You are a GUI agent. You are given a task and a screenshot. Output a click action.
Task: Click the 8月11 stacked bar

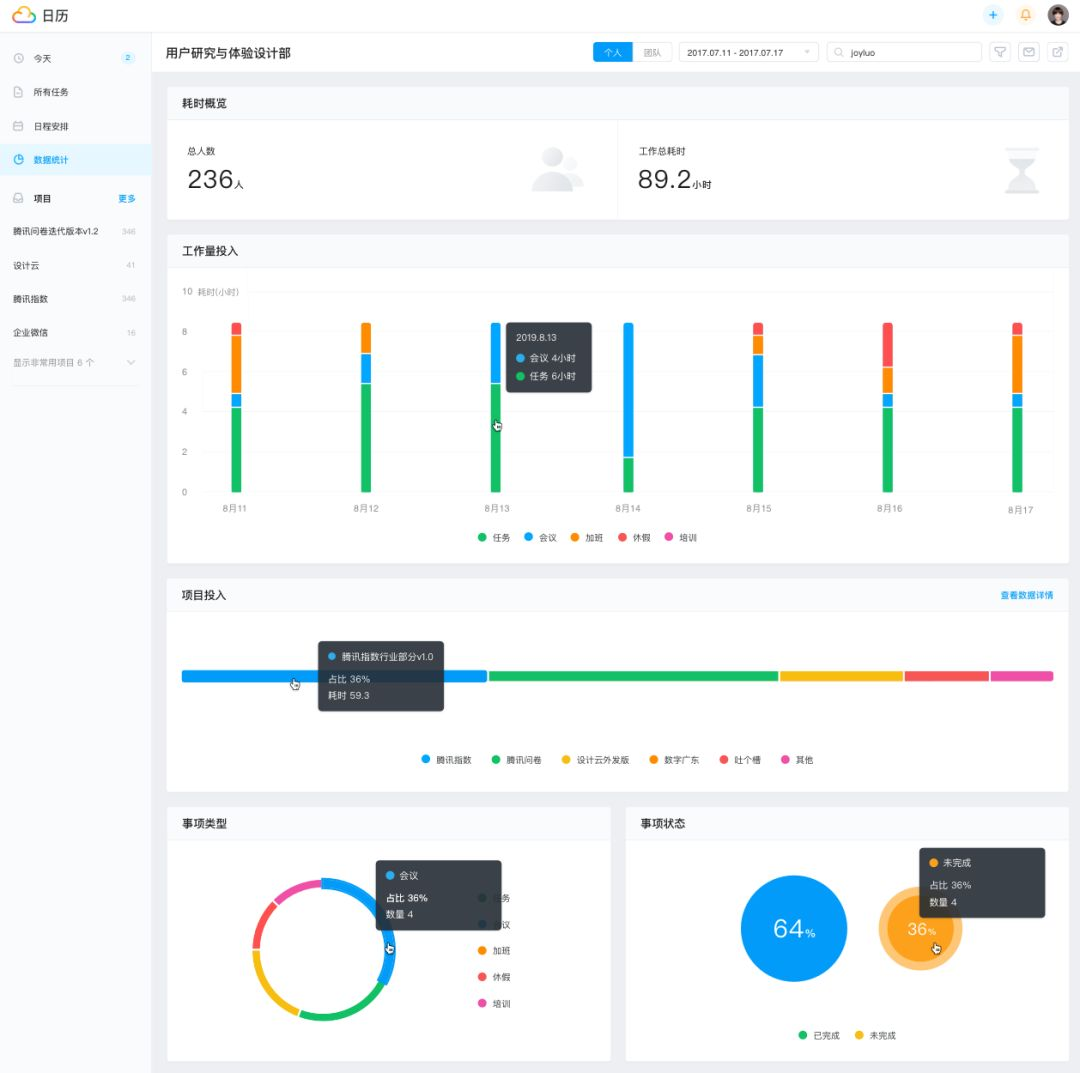236,407
